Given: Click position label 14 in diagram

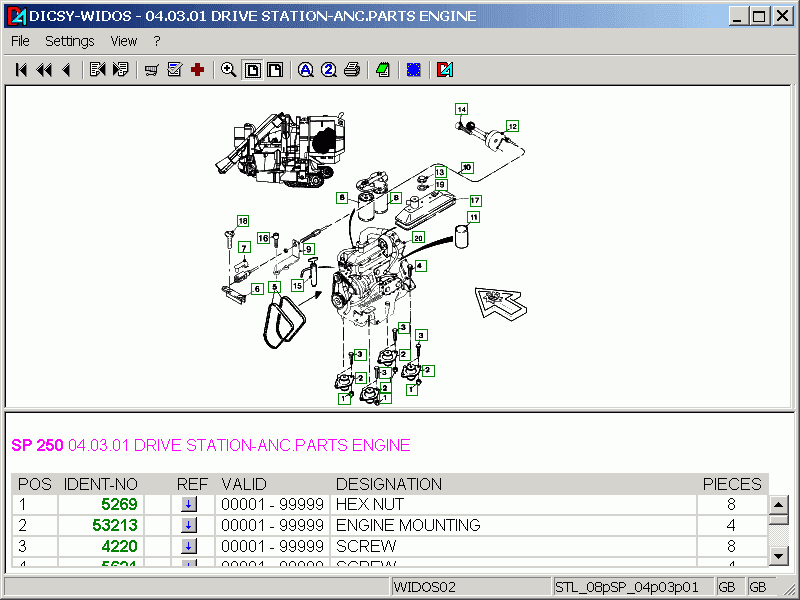Looking at the screenshot, I should pyautogui.click(x=462, y=109).
